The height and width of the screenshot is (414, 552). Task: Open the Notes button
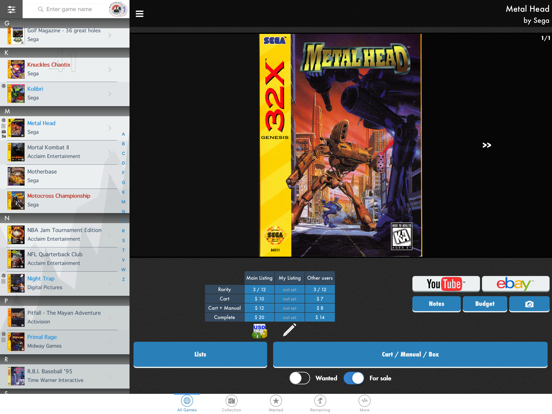[436, 304]
